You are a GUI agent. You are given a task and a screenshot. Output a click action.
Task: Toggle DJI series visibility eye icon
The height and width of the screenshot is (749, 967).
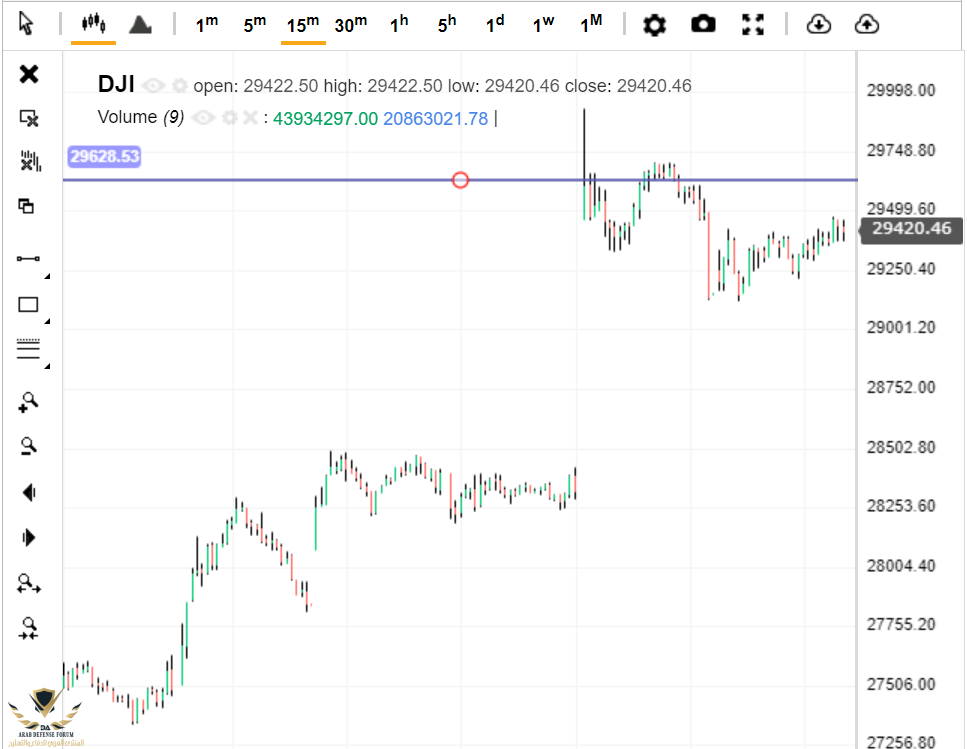(x=153, y=86)
